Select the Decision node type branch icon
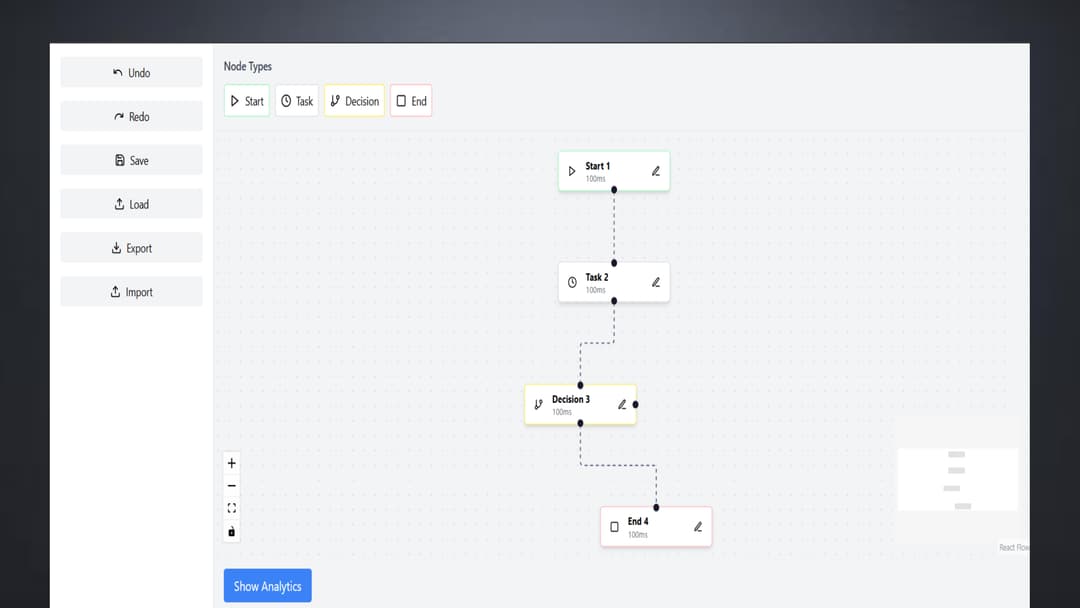This screenshot has width=1080, height=608. point(354,100)
